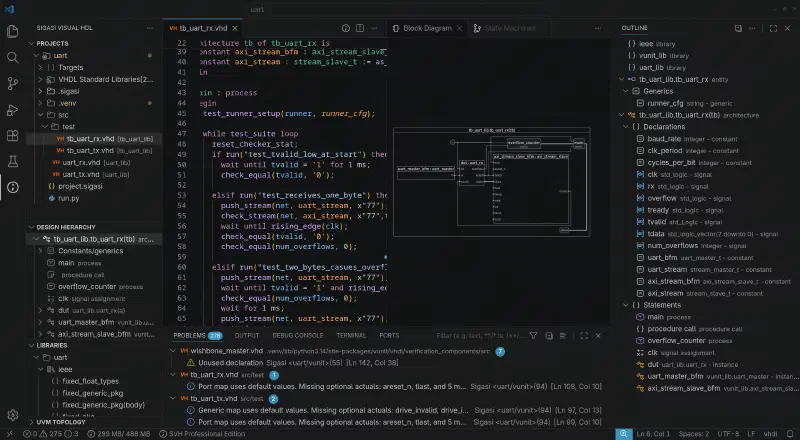Expand the .venv folder
This screenshot has width=800, height=440.
pyautogui.click(x=40, y=103)
